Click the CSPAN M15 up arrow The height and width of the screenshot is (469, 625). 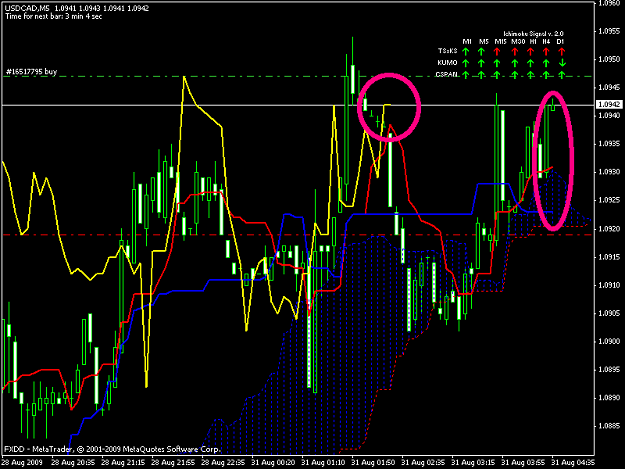(497, 75)
